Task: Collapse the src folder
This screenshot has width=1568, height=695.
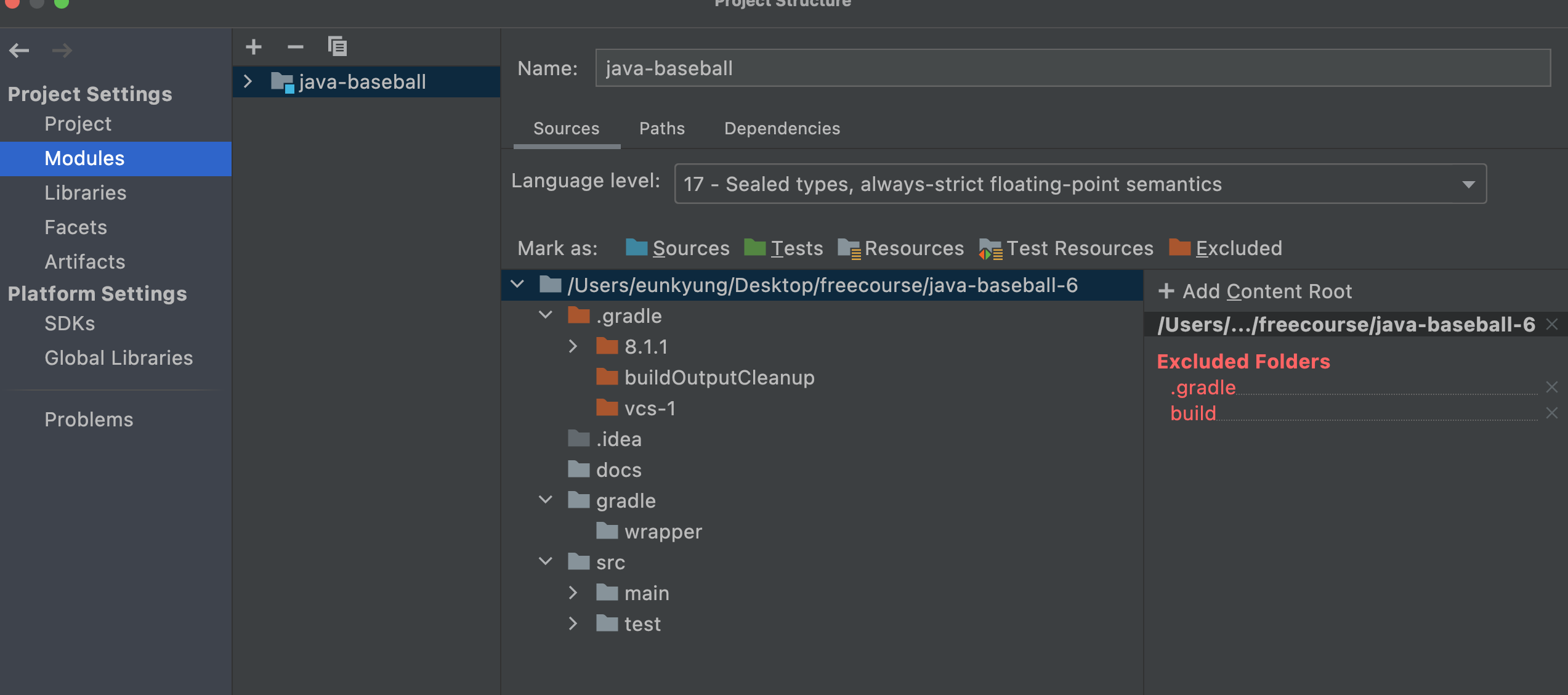Action: pos(545,561)
